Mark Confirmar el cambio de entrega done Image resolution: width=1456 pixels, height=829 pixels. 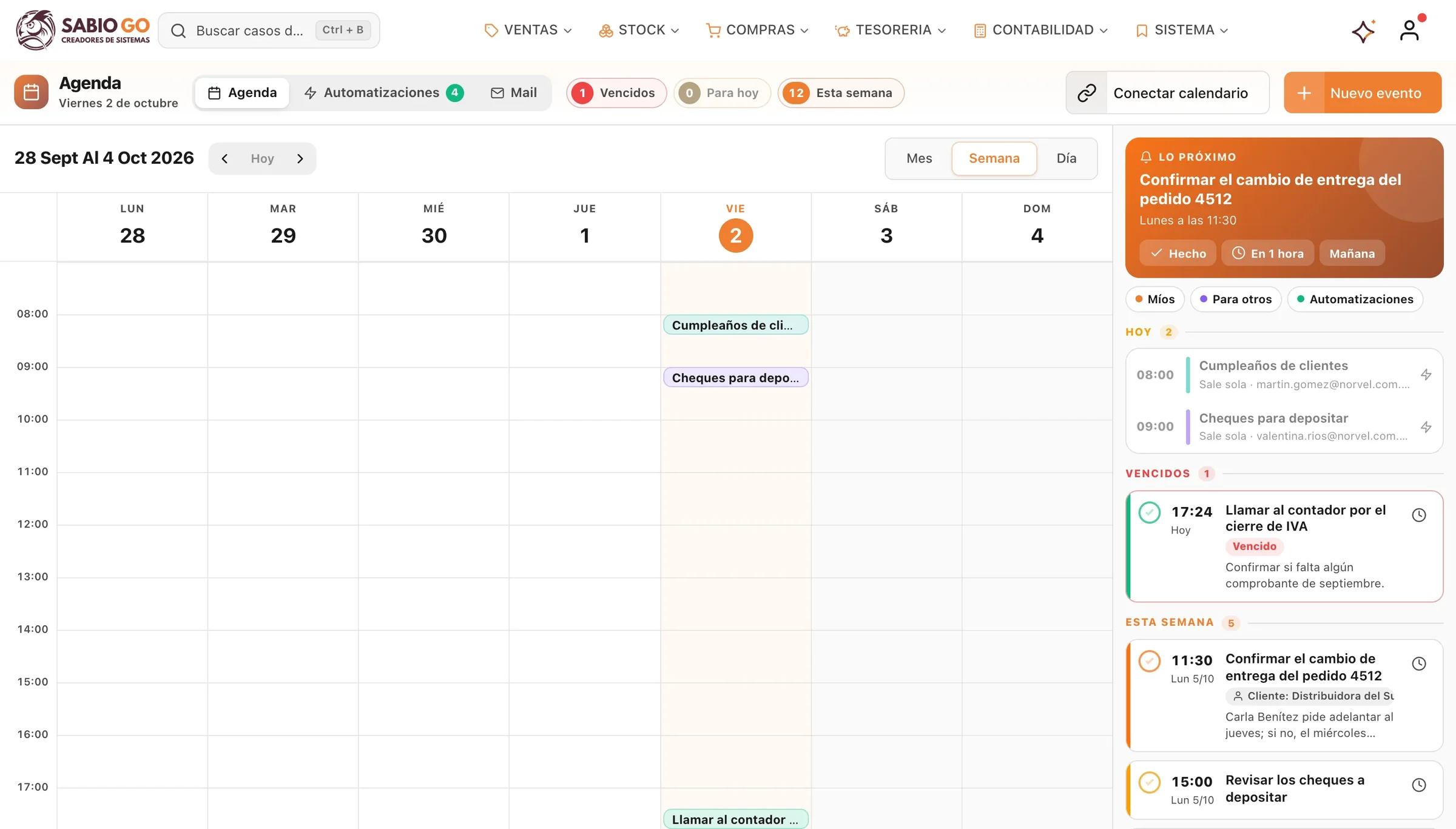(1149, 661)
